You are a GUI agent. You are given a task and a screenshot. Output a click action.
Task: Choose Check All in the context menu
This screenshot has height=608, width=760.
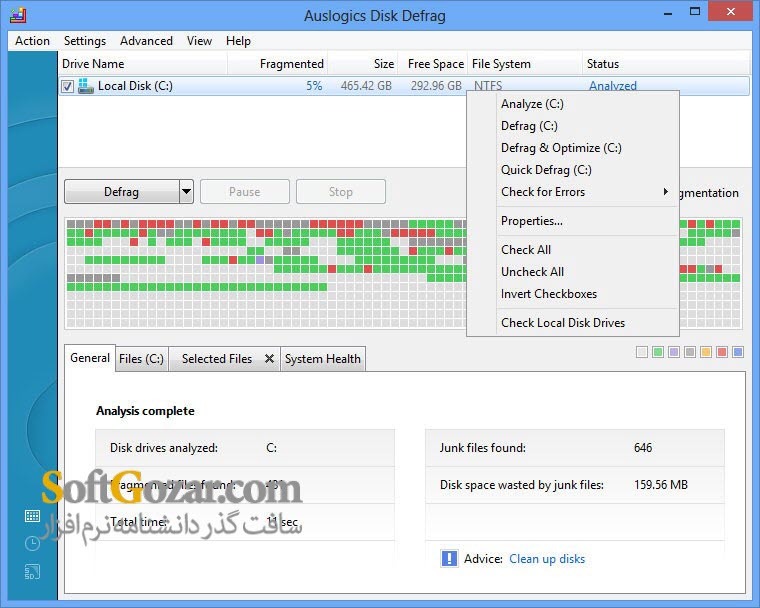tap(526, 250)
